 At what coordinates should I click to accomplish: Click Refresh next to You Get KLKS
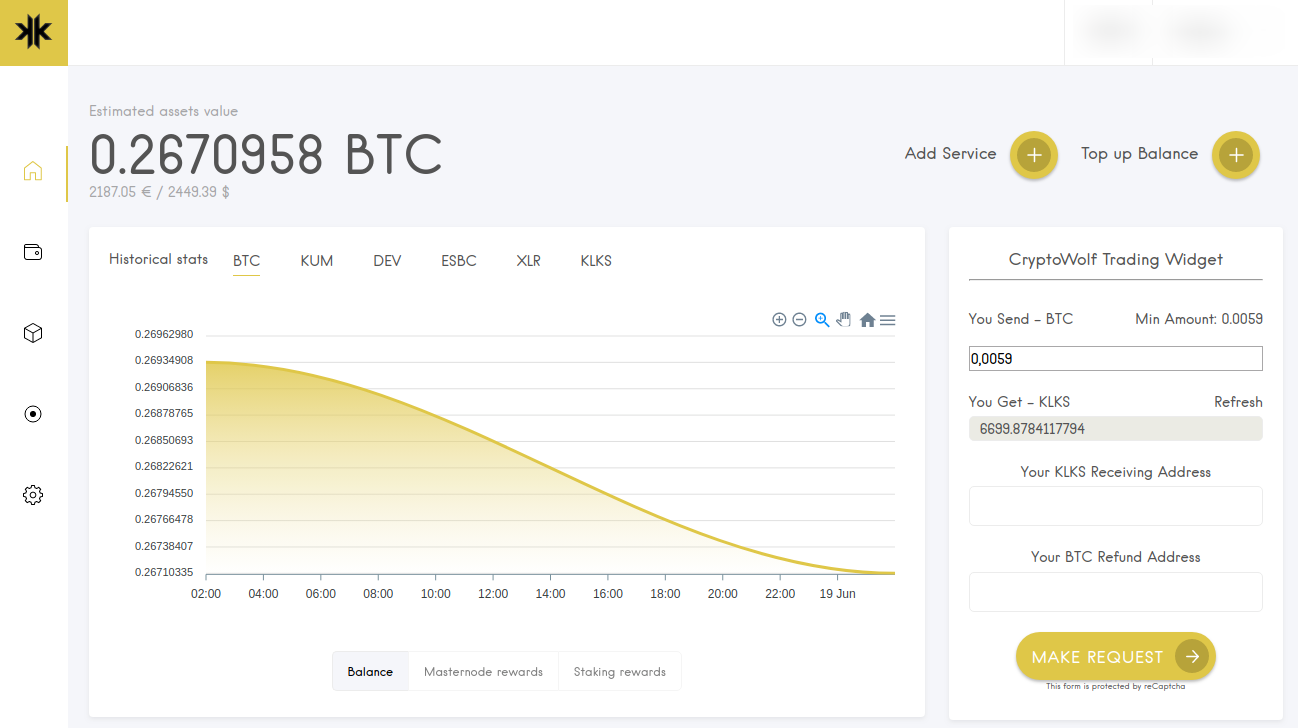pos(1238,402)
